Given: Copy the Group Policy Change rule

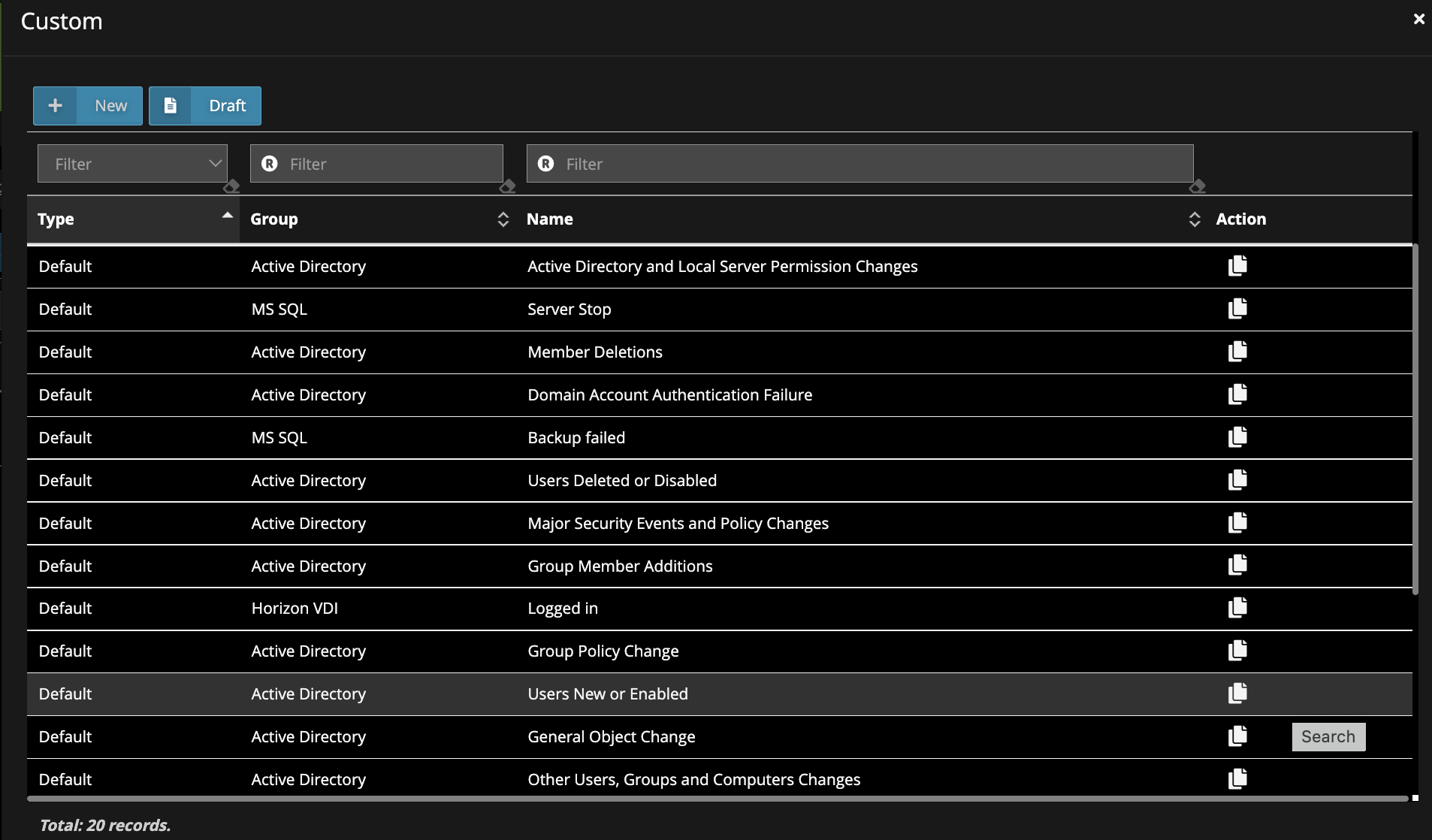Looking at the screenshot, I should (1237, 651).
